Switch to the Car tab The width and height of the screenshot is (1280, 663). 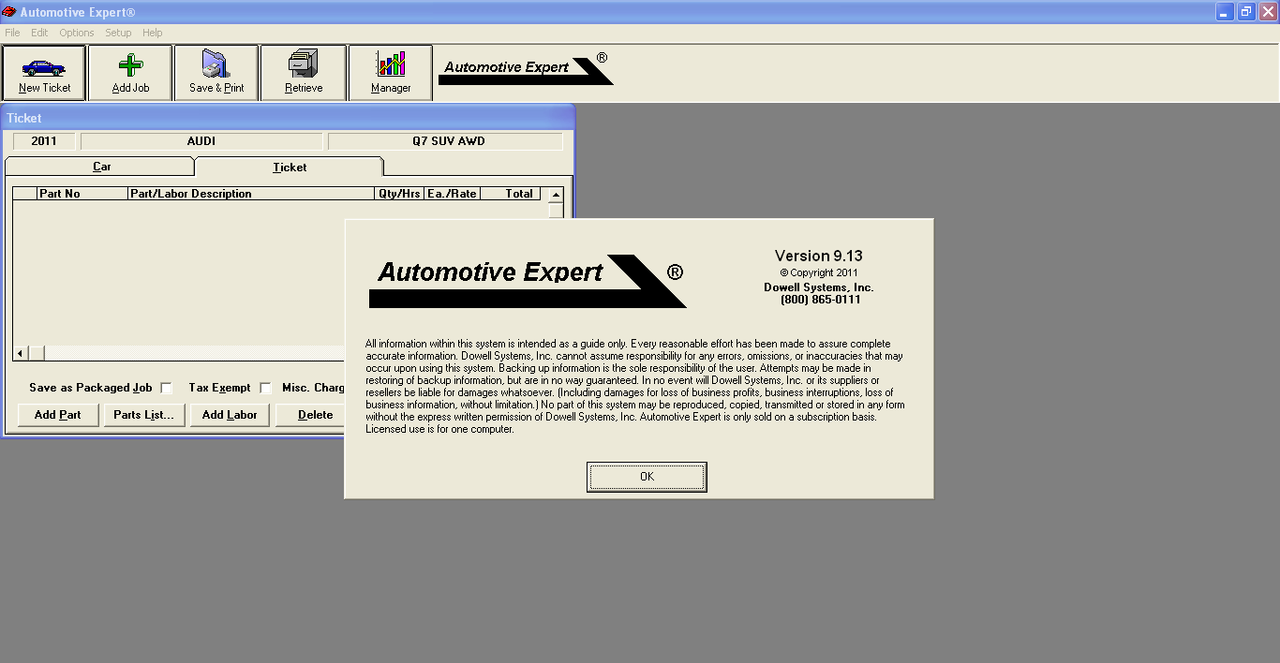tap(101, 167)
